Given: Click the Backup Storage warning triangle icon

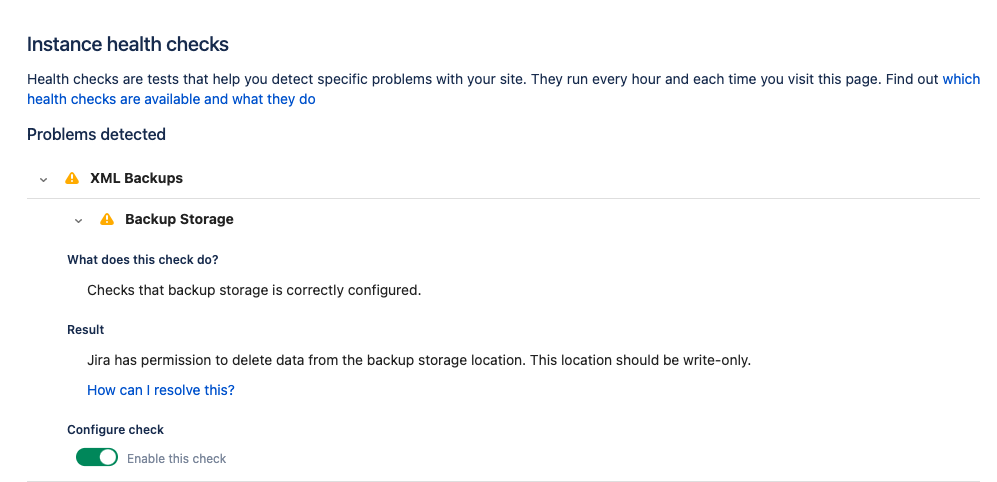Looking at the screenshot, I should 107,219.
